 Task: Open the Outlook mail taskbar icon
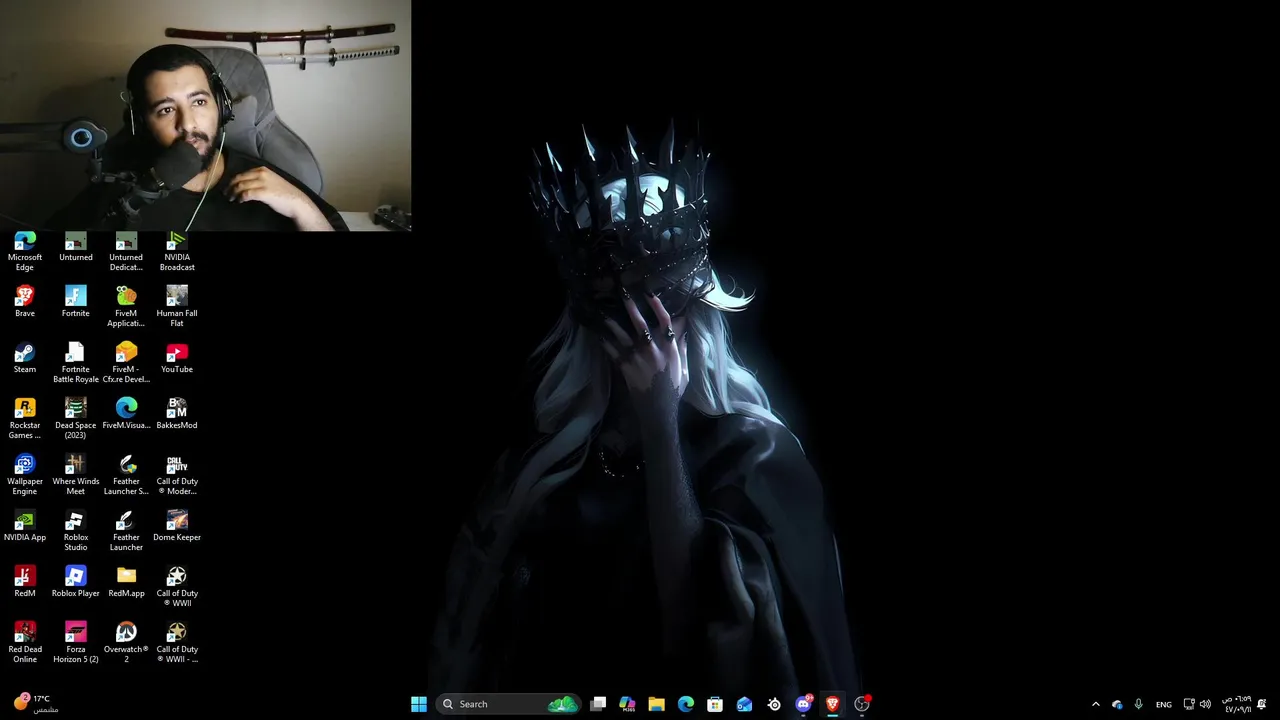744,704
